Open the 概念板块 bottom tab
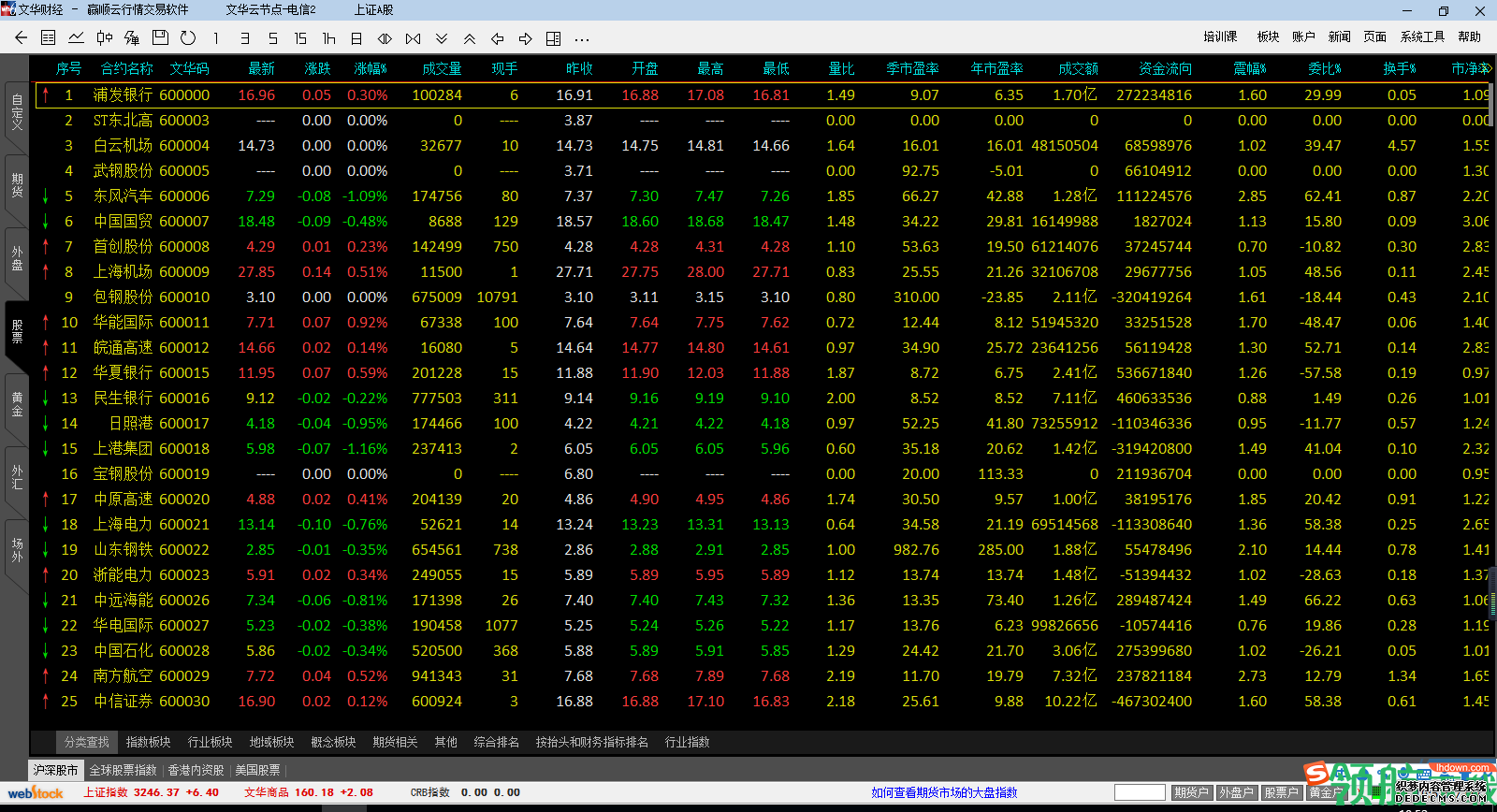The image size is (1497, 812). [334, 742]
